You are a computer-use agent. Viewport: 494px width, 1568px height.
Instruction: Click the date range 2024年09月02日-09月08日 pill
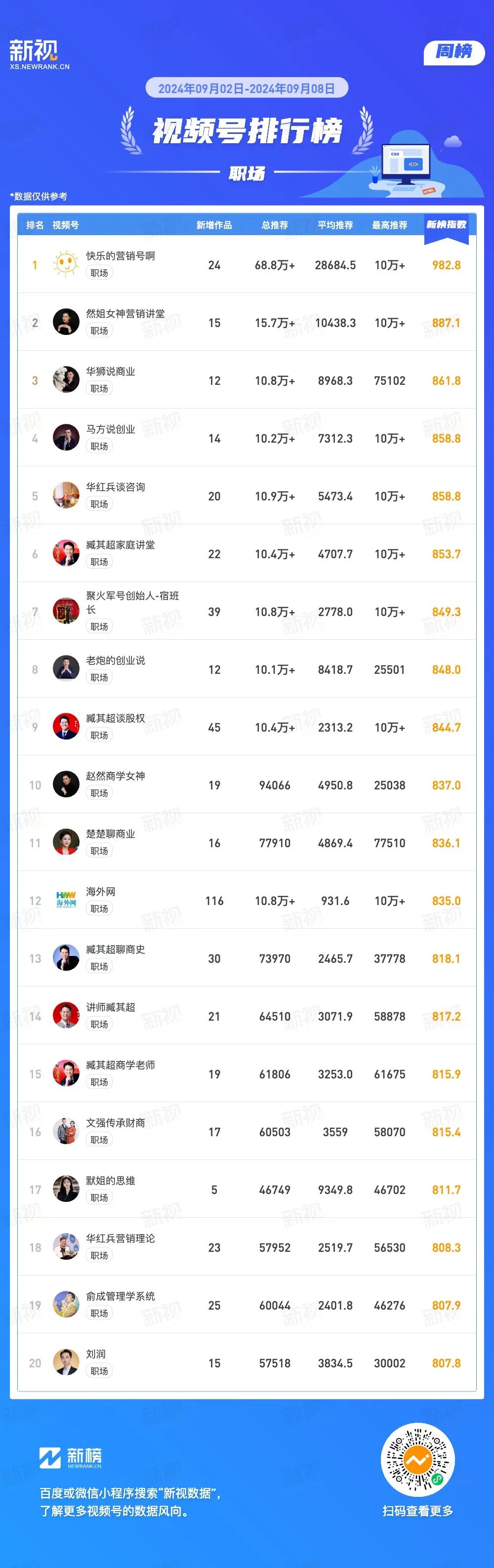(247, 88)
